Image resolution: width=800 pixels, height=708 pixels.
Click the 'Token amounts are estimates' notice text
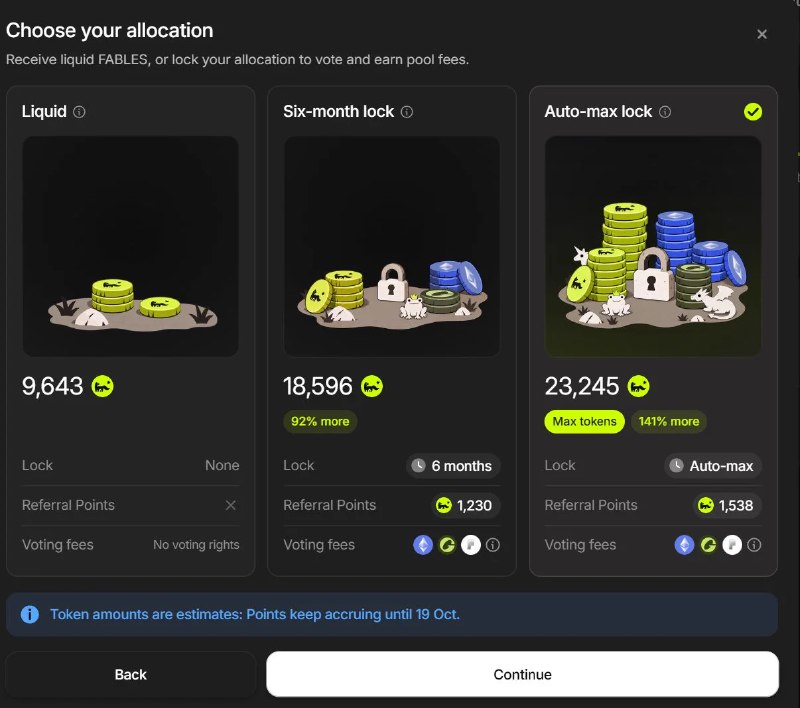(x=255, y=614)
